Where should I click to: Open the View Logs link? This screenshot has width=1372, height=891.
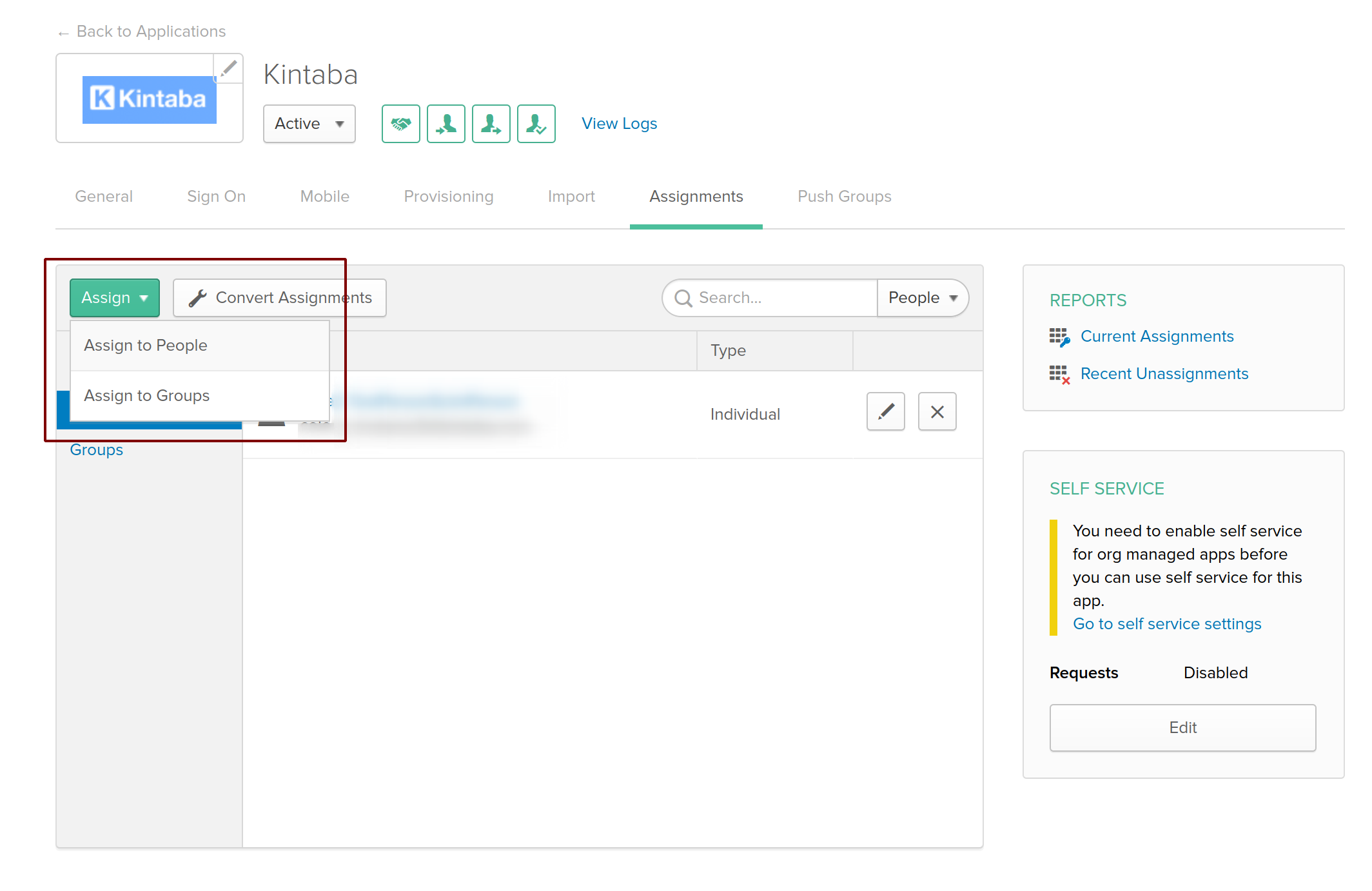click(x=619, y=124)
